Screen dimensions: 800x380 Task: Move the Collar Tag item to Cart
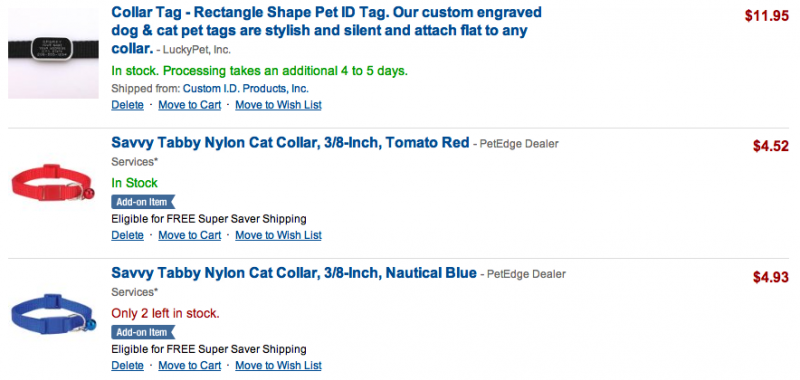click(x=190, y=105)
